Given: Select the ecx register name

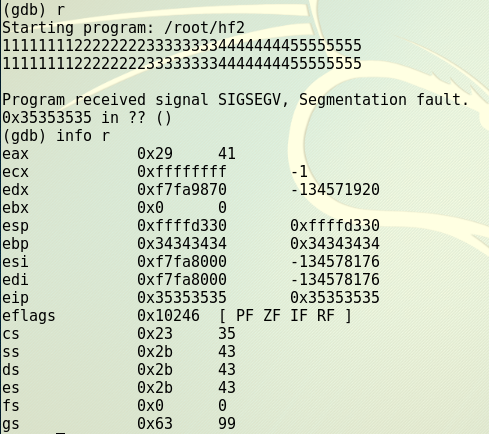Looking at the screenshot, I should click(x=15, y=172).
